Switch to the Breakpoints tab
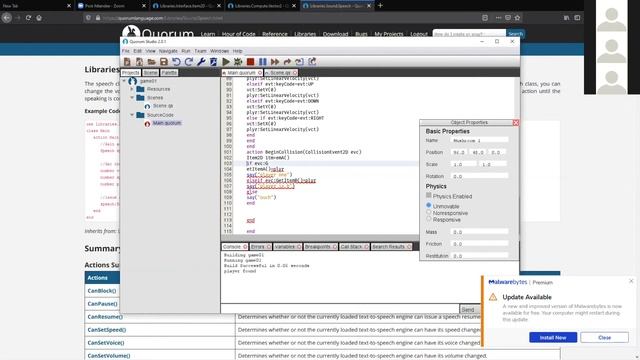The width and height of the screenshot is (640, 360). tap(320, 247)
